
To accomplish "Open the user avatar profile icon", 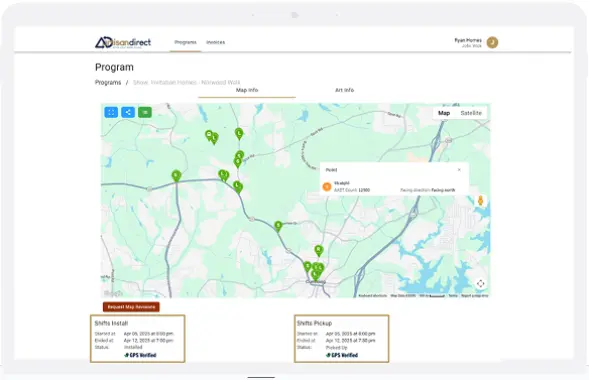I will (x=492, y=42).
